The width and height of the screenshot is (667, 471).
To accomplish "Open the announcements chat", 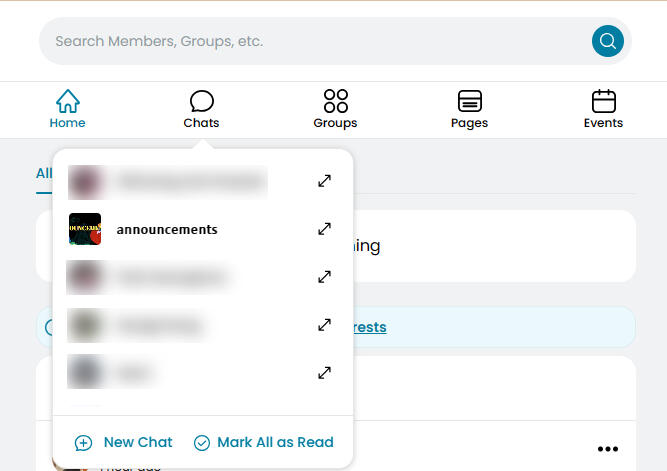I will click(167, 229).
